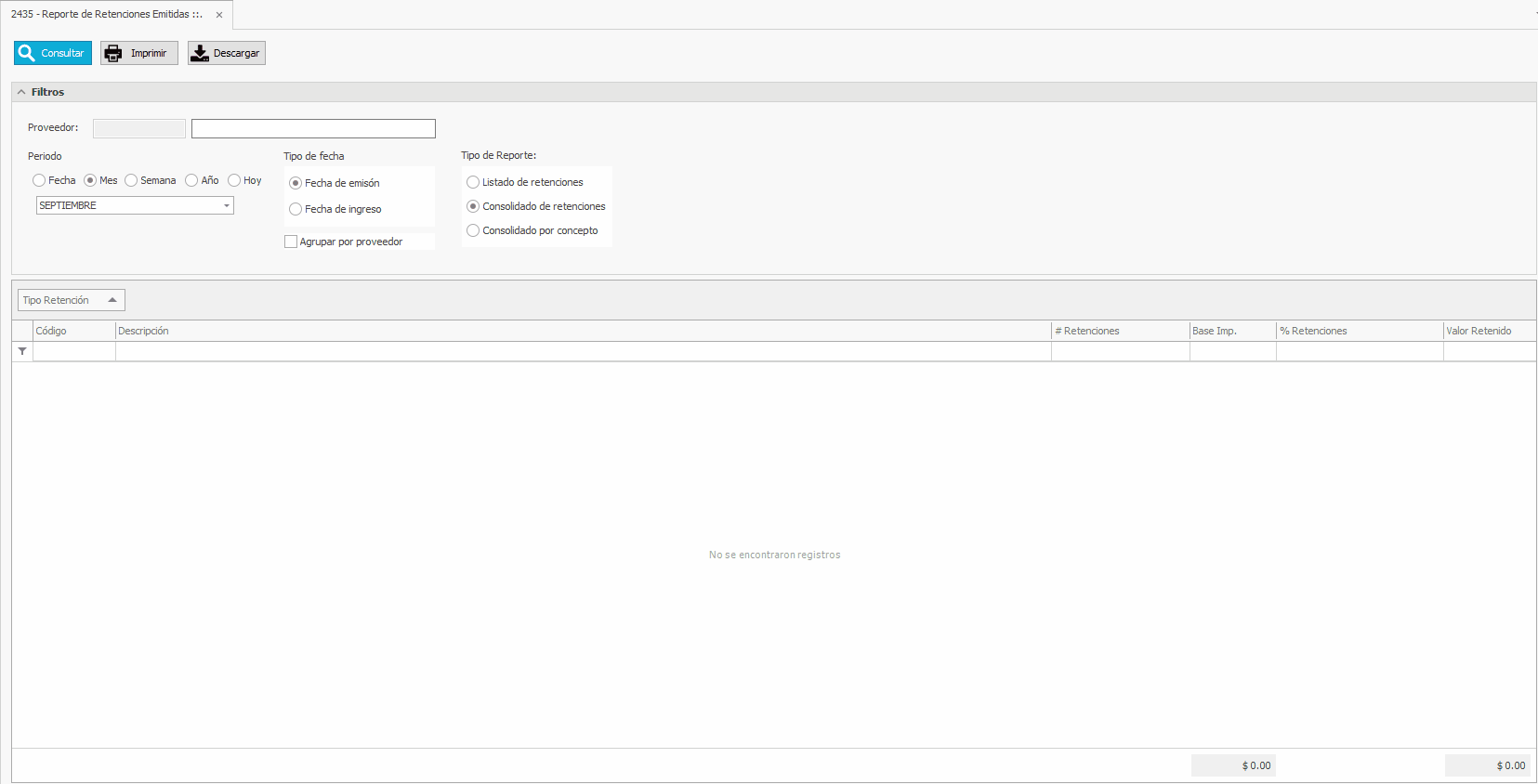Select the Fecha period radio button

(39, 180)
